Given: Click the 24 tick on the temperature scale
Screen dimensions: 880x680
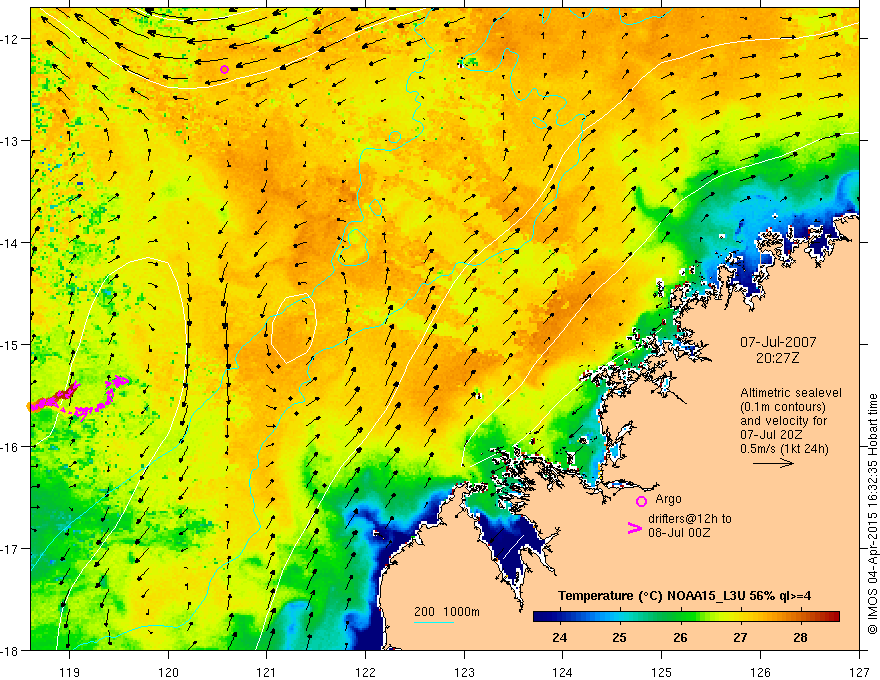Looking at the screenshot, I should click(559, 637).
